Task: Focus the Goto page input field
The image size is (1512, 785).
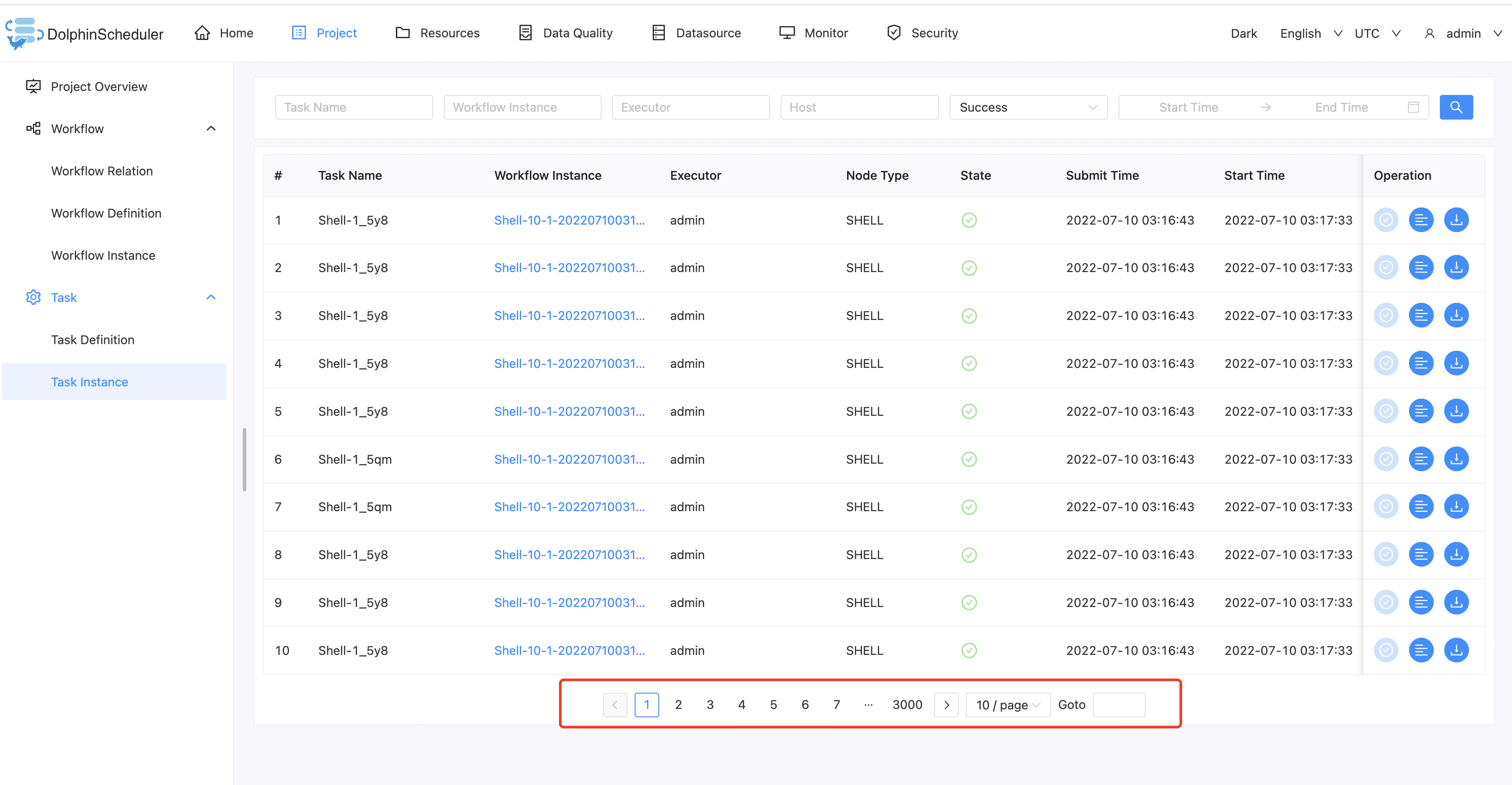Action: (1119, 705)
